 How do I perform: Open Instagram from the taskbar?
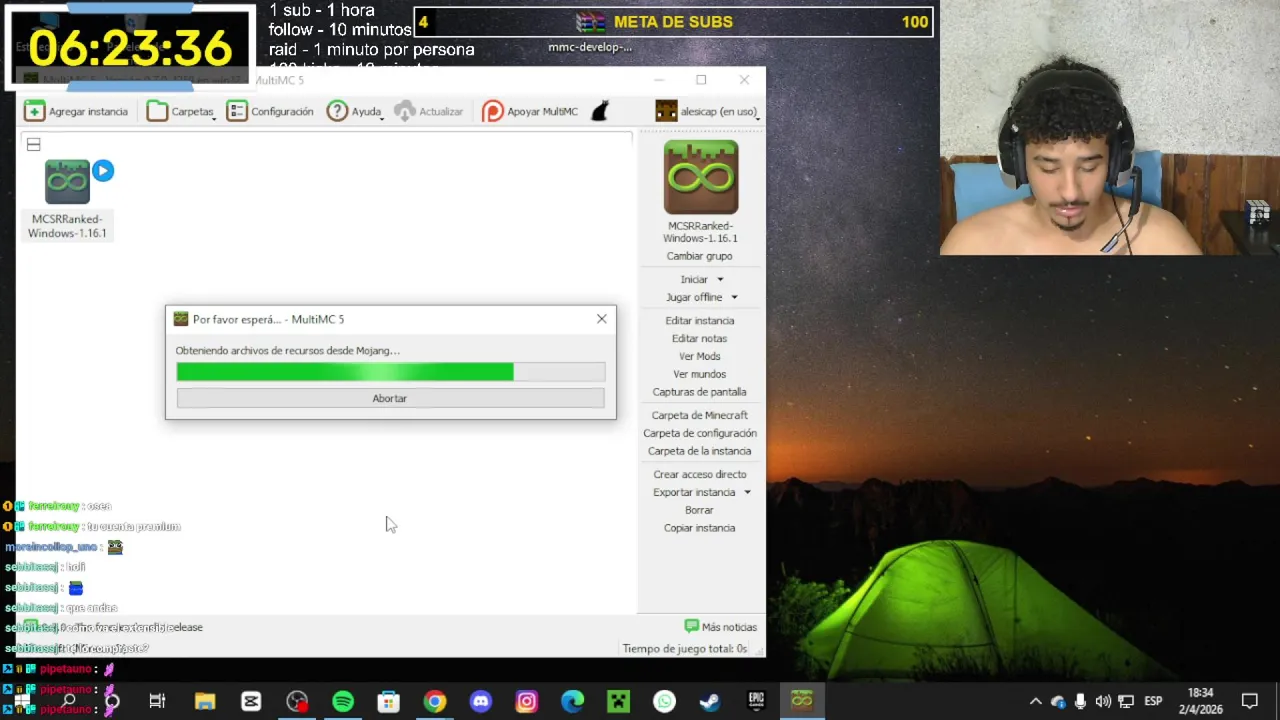click(x=526, y=702)
